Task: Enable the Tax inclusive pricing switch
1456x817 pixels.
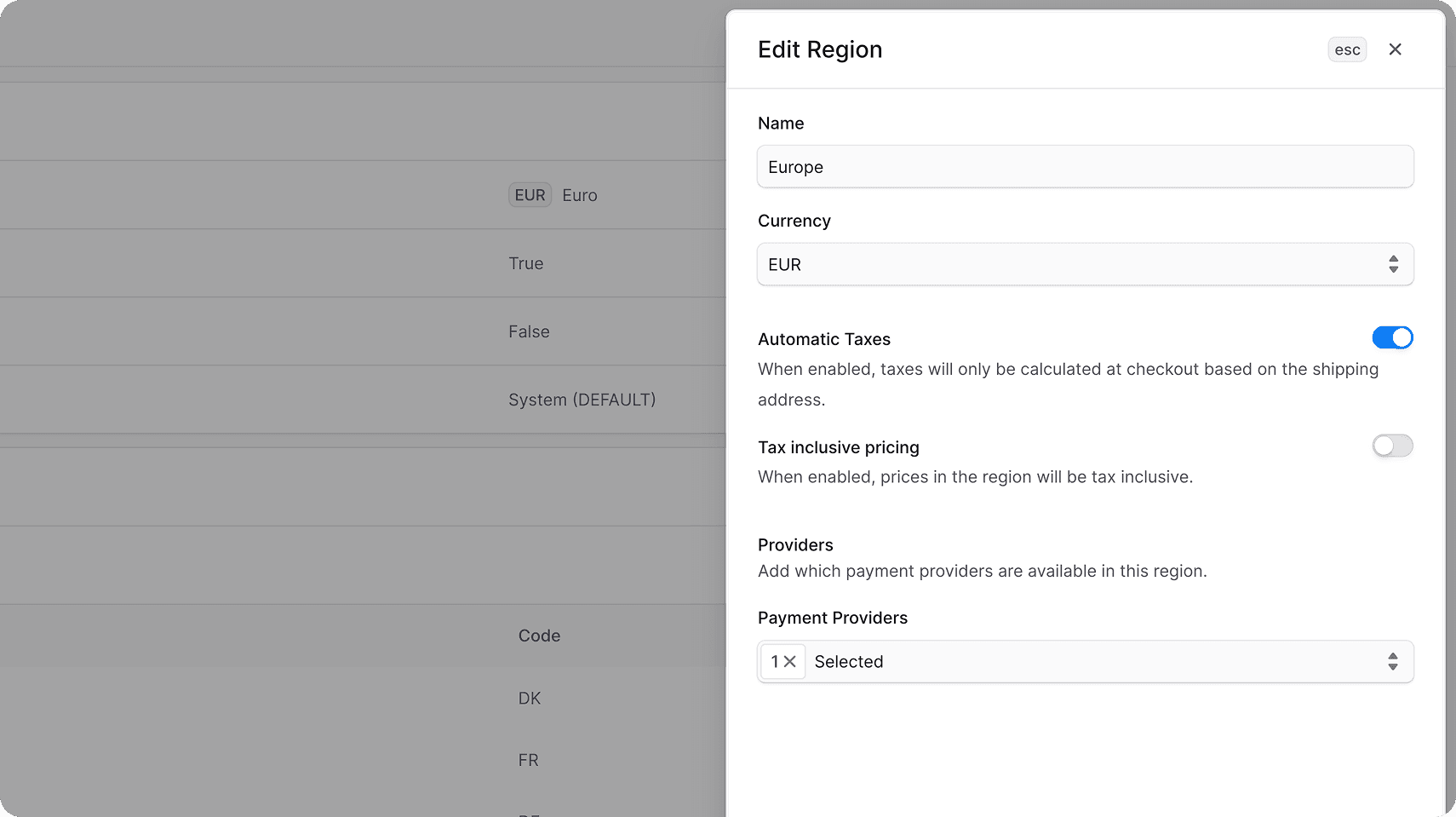Action: 1392,446
